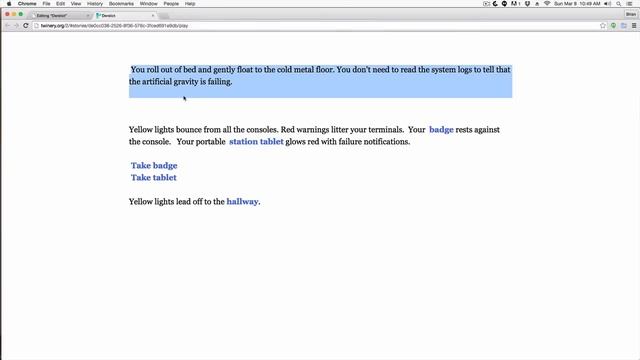The image size is (640, 360).
Task: Open the Chrome application menu
Action: [27, 4]
